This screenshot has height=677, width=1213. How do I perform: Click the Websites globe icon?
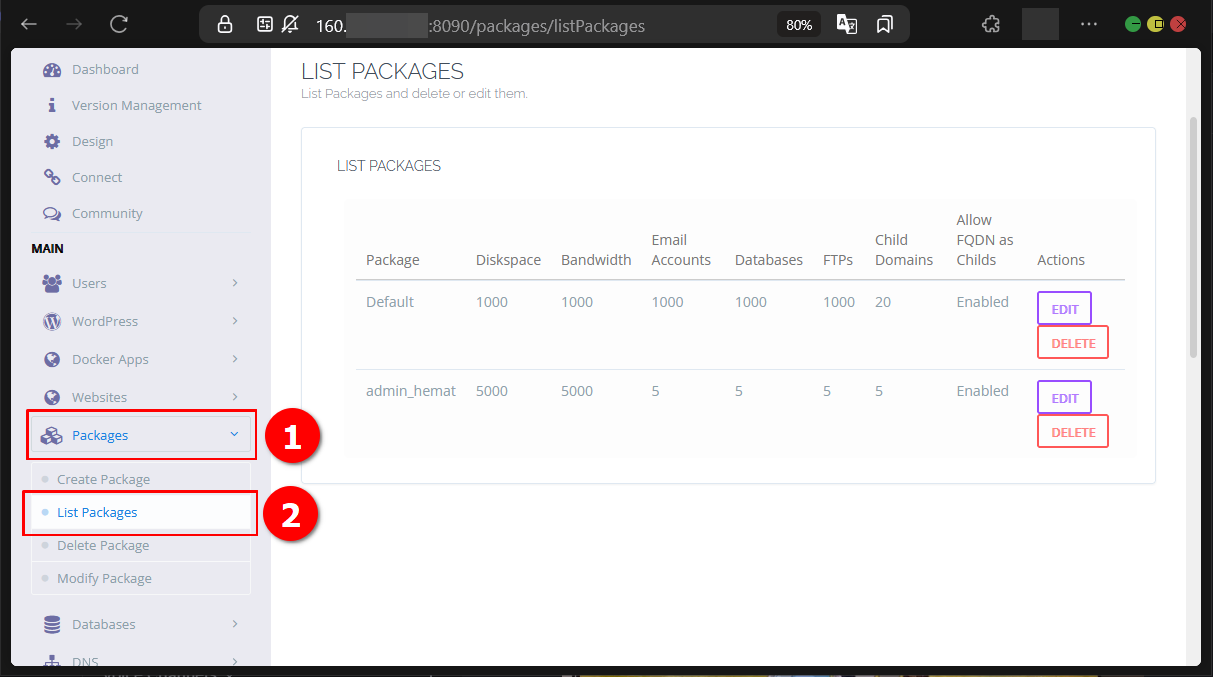pos(52,397)
